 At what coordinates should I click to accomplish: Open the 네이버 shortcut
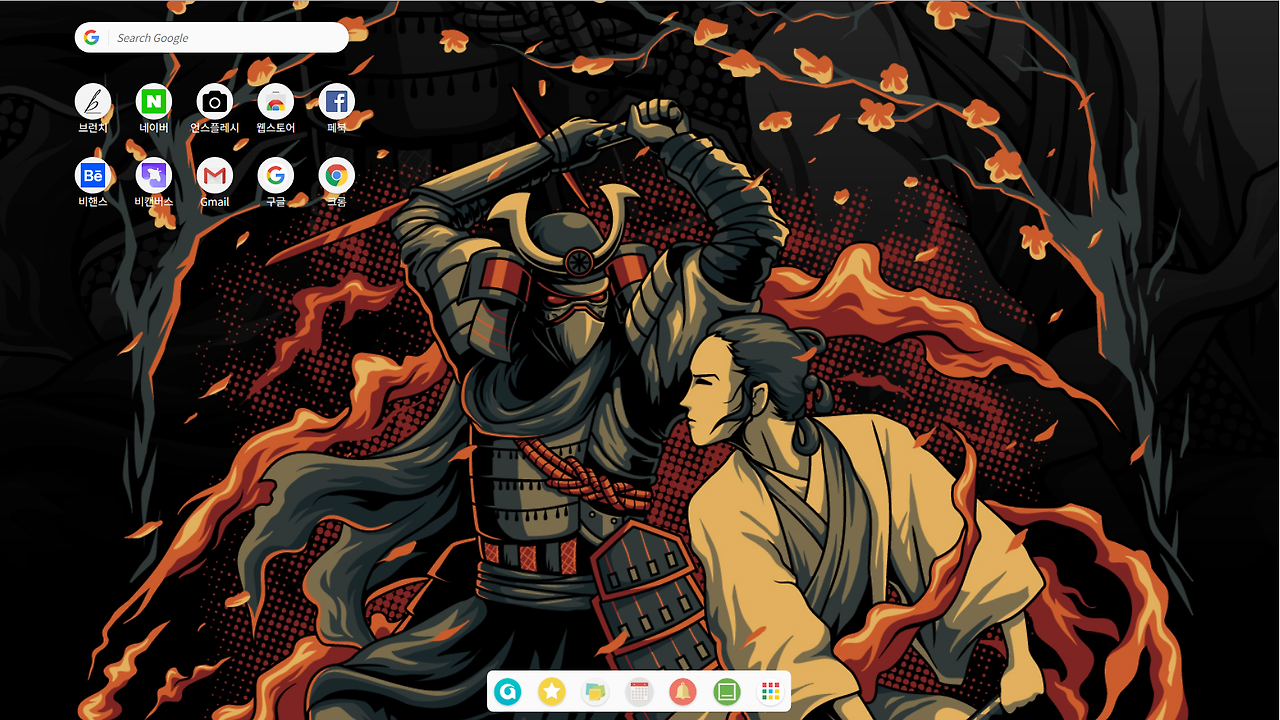click(154, 101)
